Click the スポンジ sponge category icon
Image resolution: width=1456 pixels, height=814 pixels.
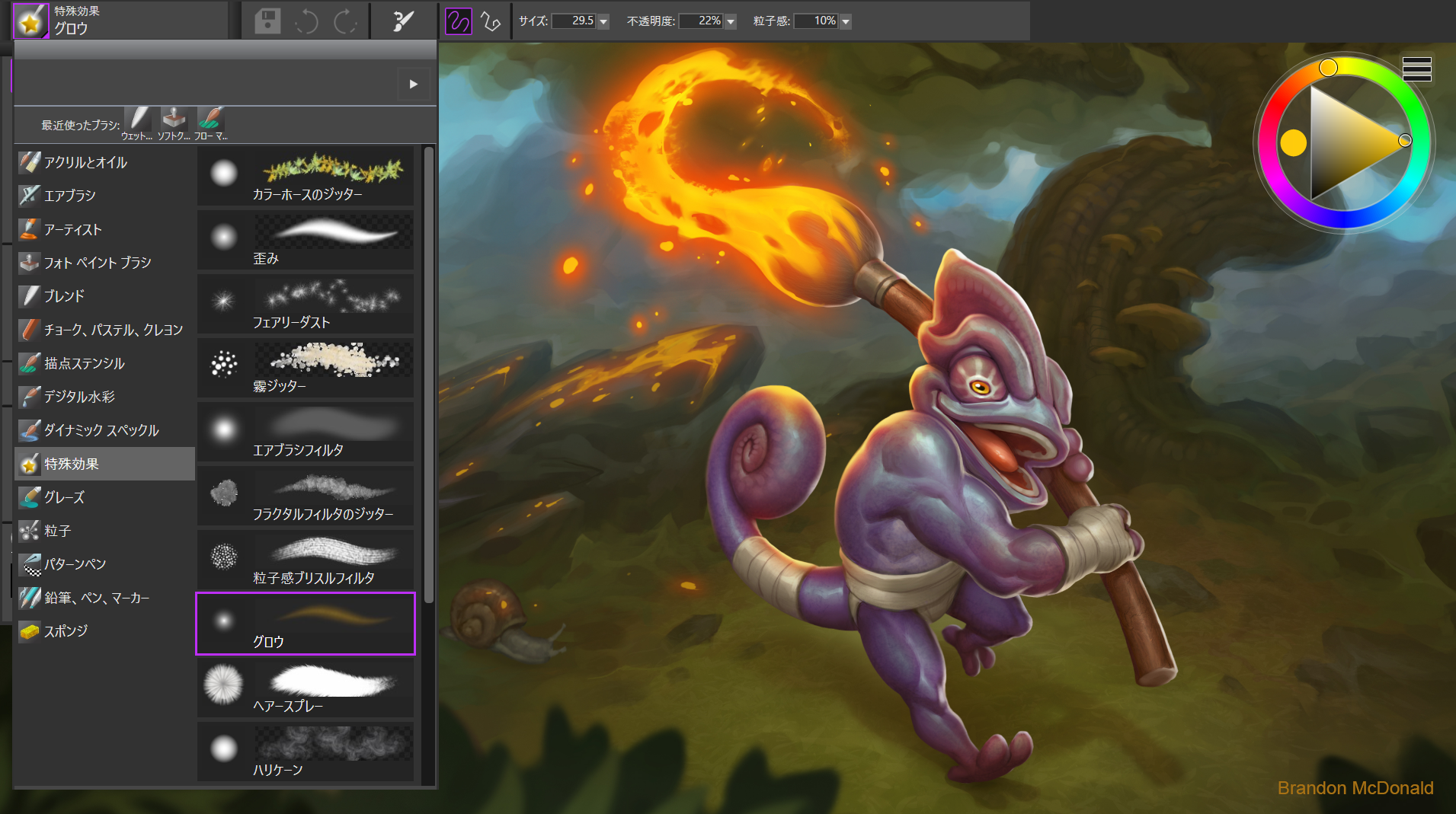[x=30, y=631]
